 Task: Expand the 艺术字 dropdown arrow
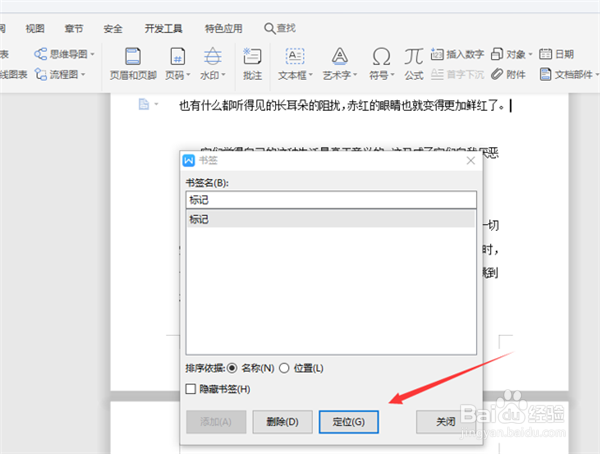pyautogui.click(x=355, y=75)
